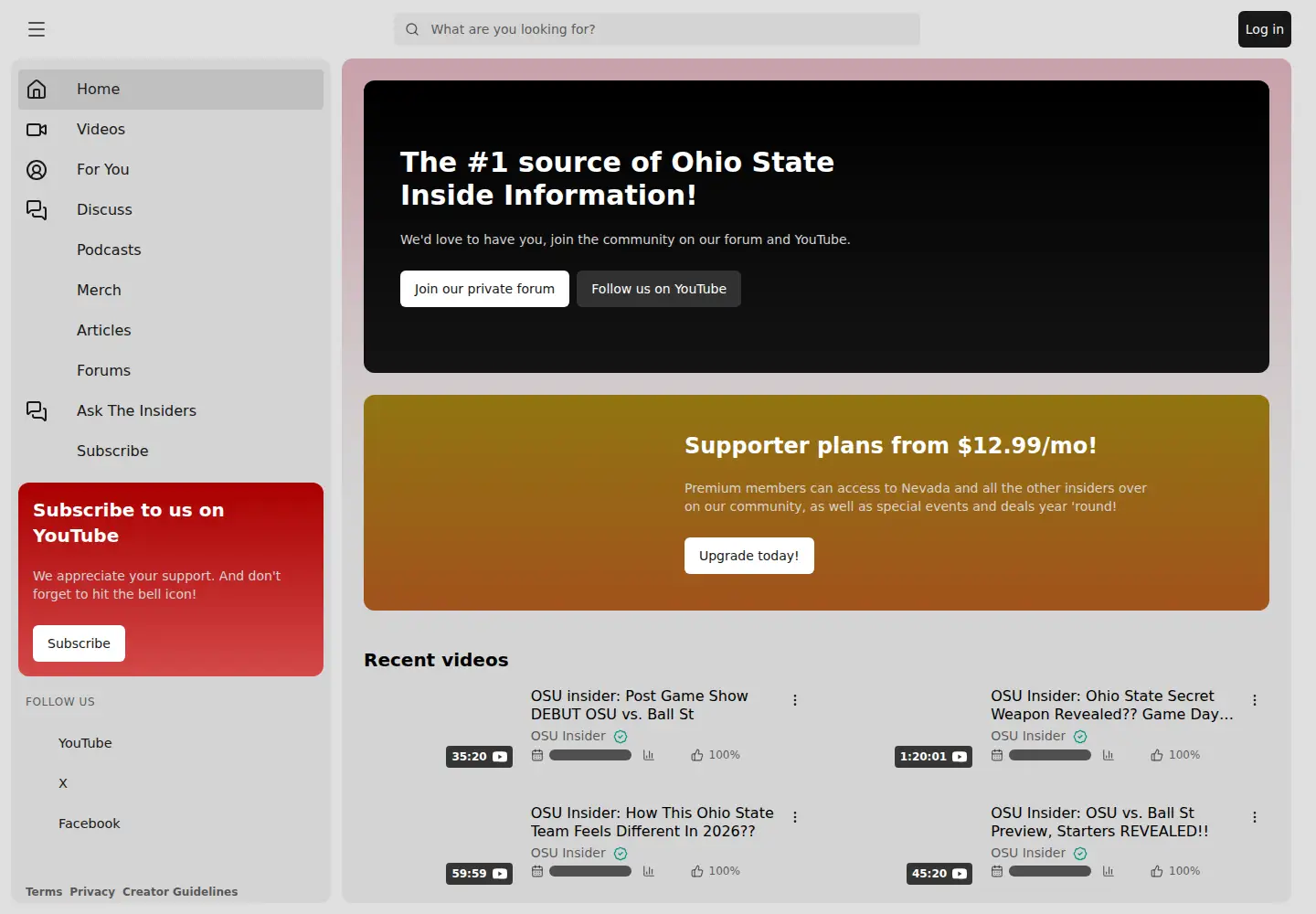
Task: Click calendar icon on Post Game Show video
Action: coord(537,755)
